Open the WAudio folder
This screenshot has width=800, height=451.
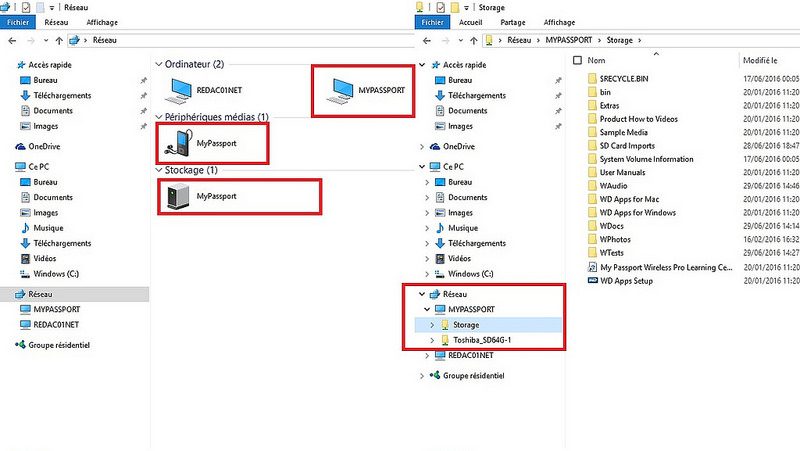click(608, 186)
